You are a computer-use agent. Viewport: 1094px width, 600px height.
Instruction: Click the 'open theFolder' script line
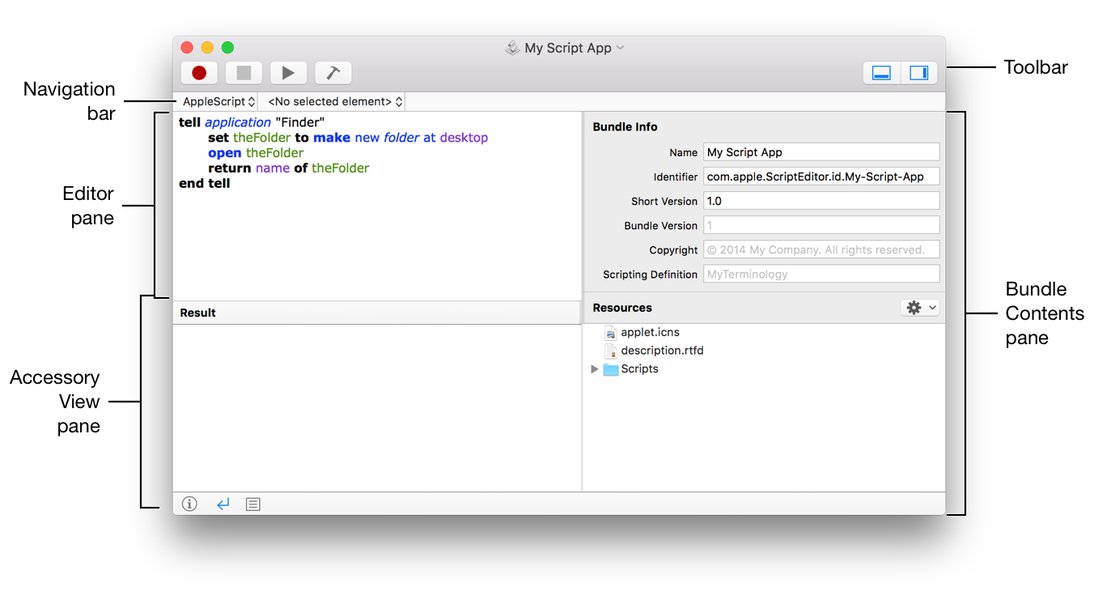click(x=256, y=153)
